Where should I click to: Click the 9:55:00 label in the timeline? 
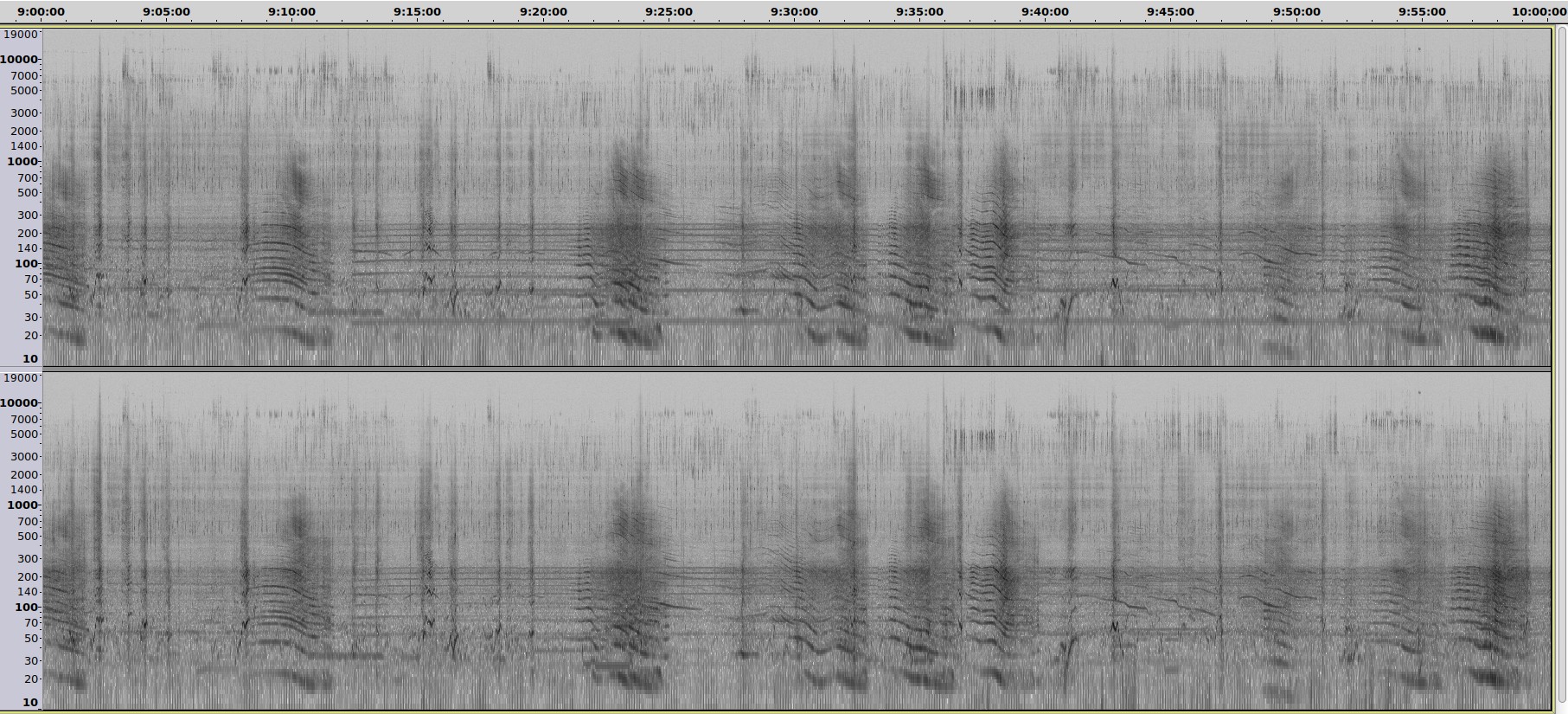pyautogui.click(x=1422, y=11)
